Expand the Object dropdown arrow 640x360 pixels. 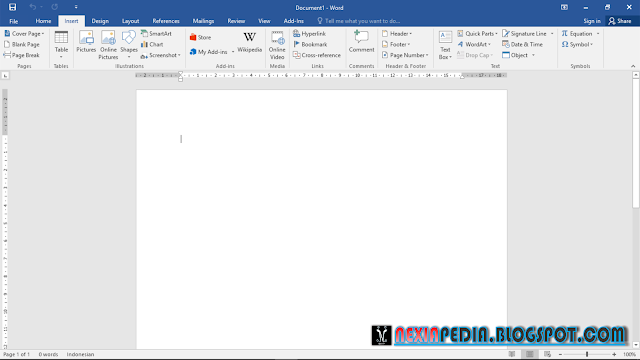(533, 55)
